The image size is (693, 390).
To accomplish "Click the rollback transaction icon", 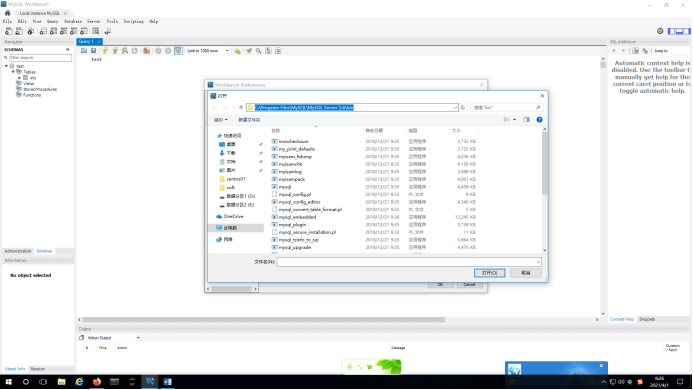I will 168,51.
